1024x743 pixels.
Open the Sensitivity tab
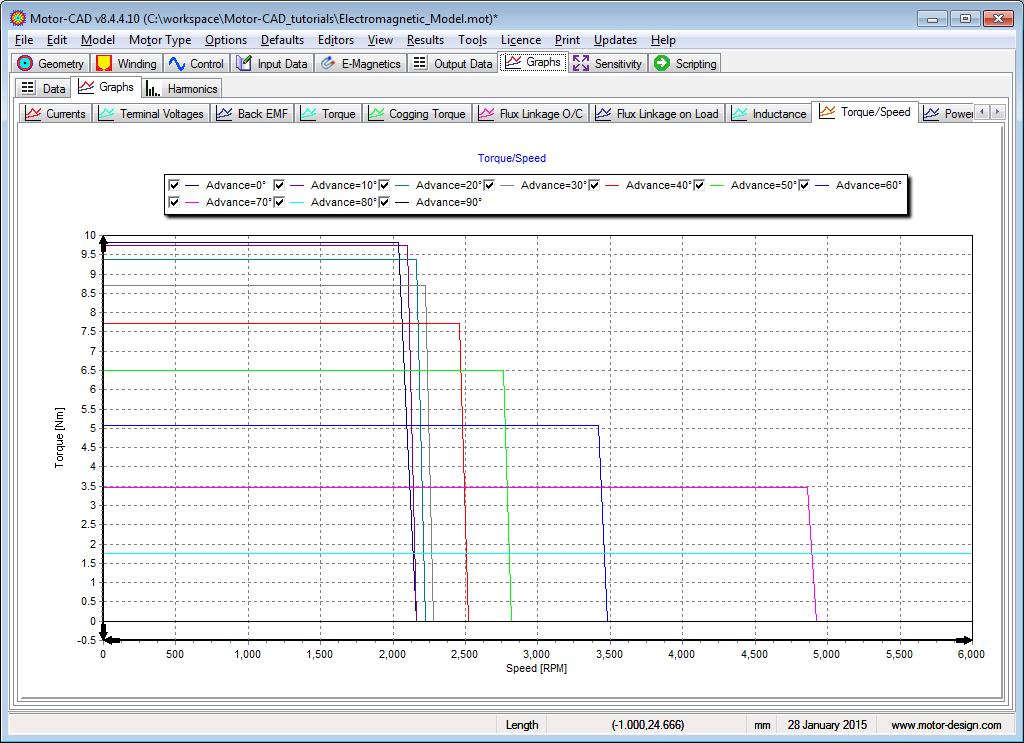(x=608, y=64)
